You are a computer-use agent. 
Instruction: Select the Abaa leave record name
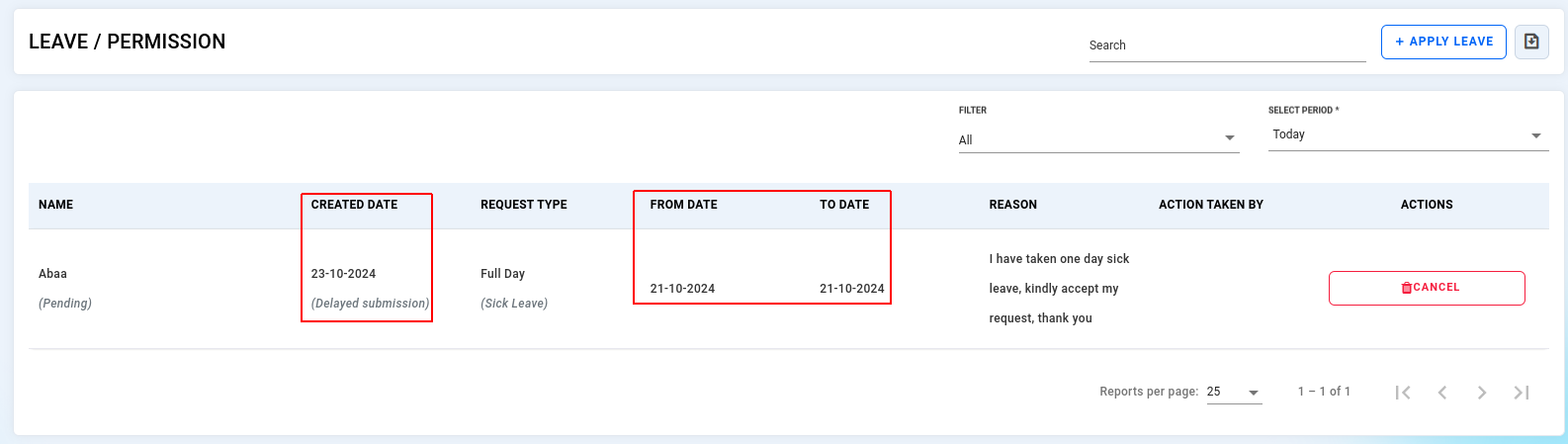coord(52,274)
